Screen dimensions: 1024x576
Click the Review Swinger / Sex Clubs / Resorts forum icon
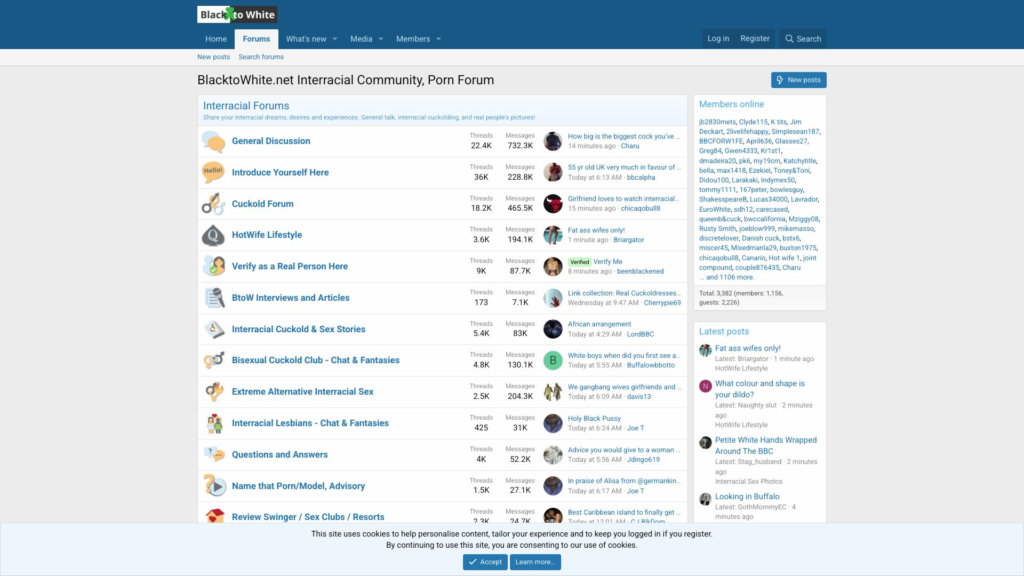(x=213, y=516)
